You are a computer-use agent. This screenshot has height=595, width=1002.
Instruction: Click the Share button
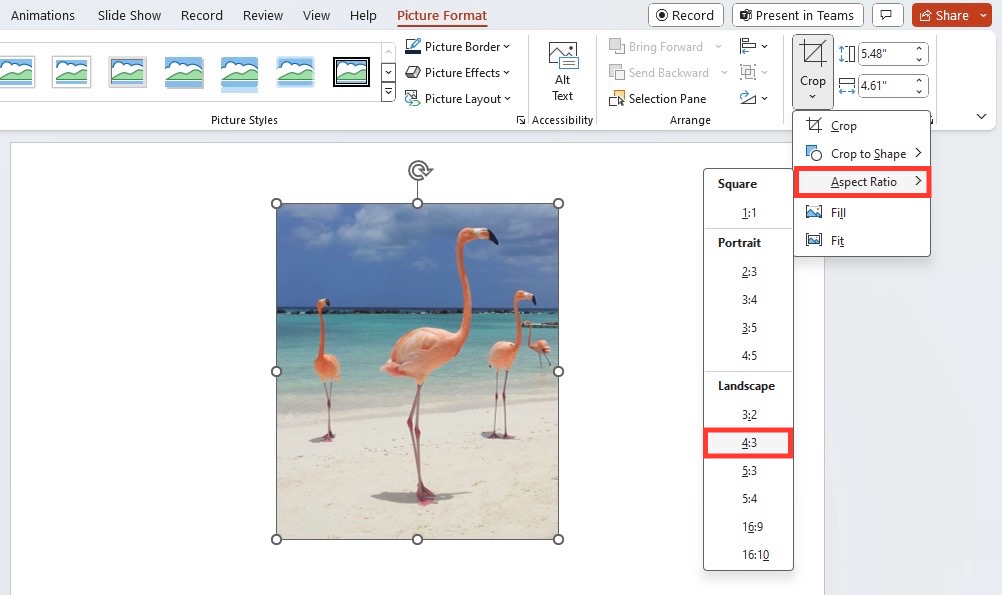coord(944,15)
